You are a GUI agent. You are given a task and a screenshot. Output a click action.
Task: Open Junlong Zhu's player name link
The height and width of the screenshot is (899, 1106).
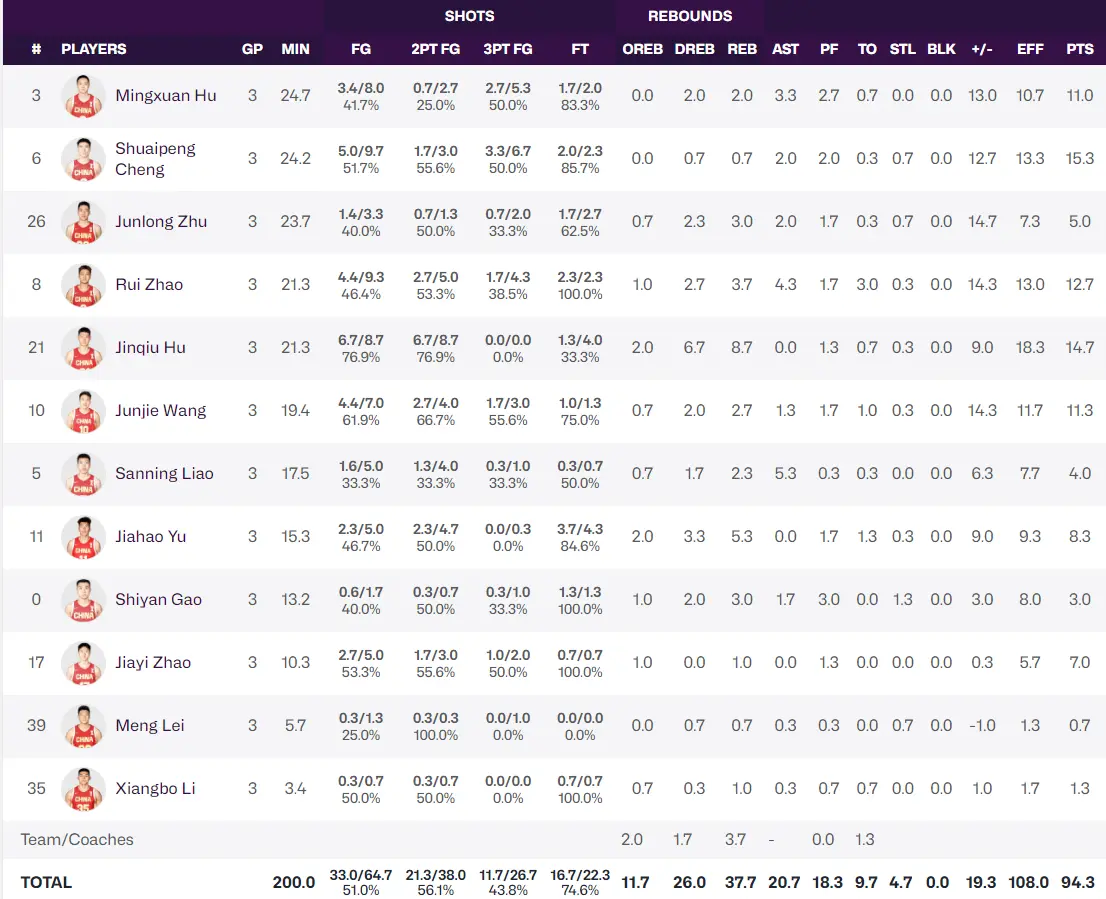tap(161, 222)
